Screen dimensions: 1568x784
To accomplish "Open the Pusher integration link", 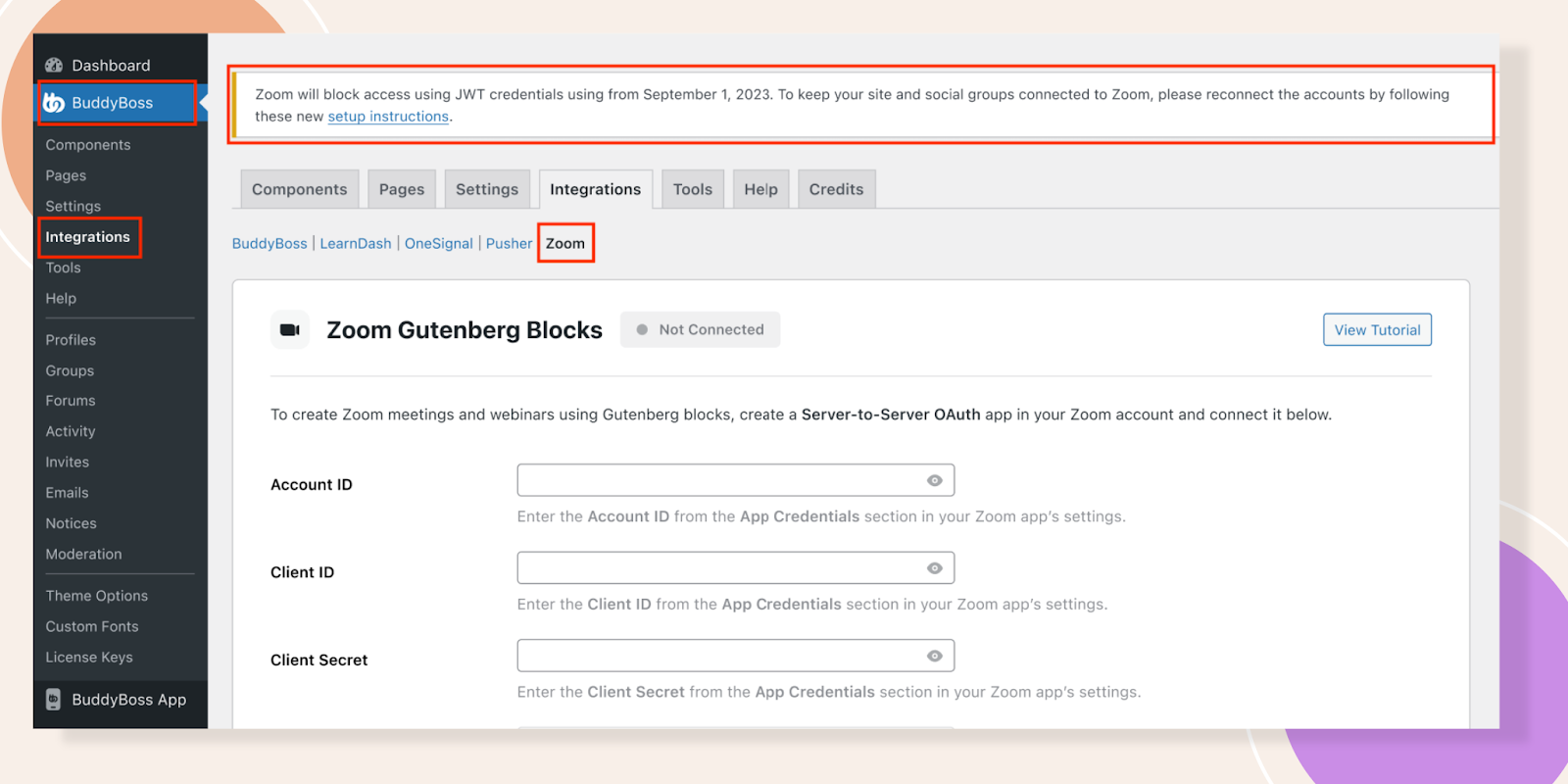I will click(x=510, y=243).
